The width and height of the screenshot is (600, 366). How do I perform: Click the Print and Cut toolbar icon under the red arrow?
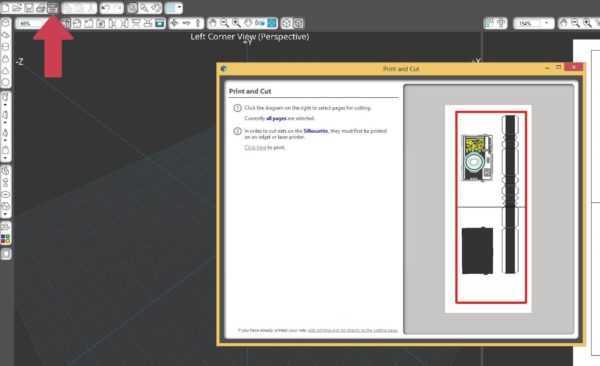(52, 8)
